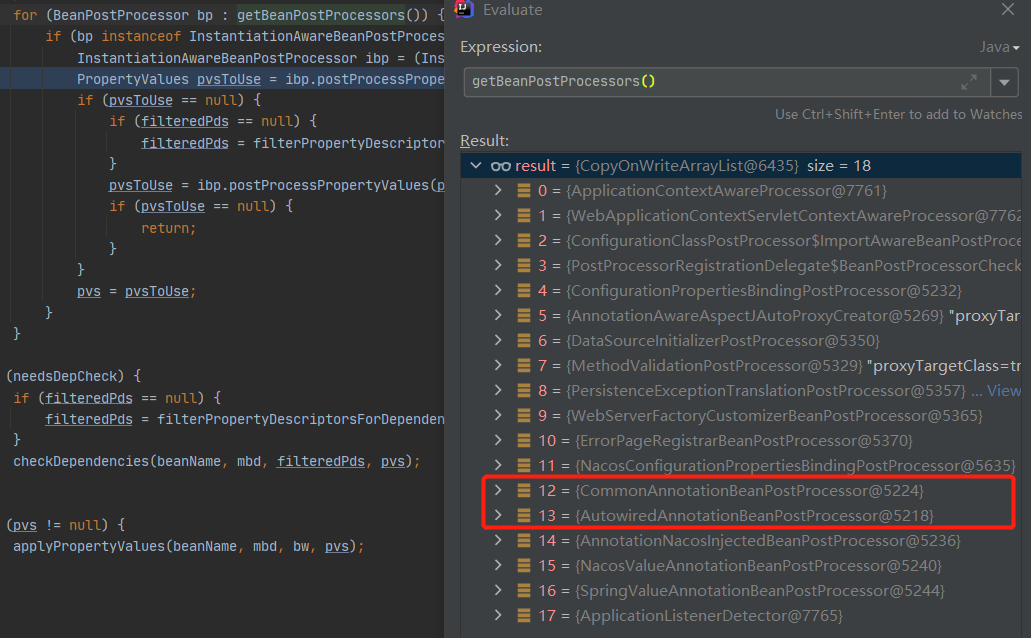Expand item 15 NacosValueAnnotationBeanPostProcessor

pos(498,565)
